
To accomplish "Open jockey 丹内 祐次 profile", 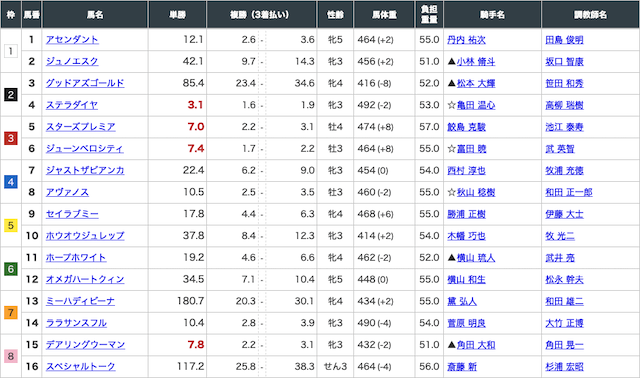I will coord(466,40).
